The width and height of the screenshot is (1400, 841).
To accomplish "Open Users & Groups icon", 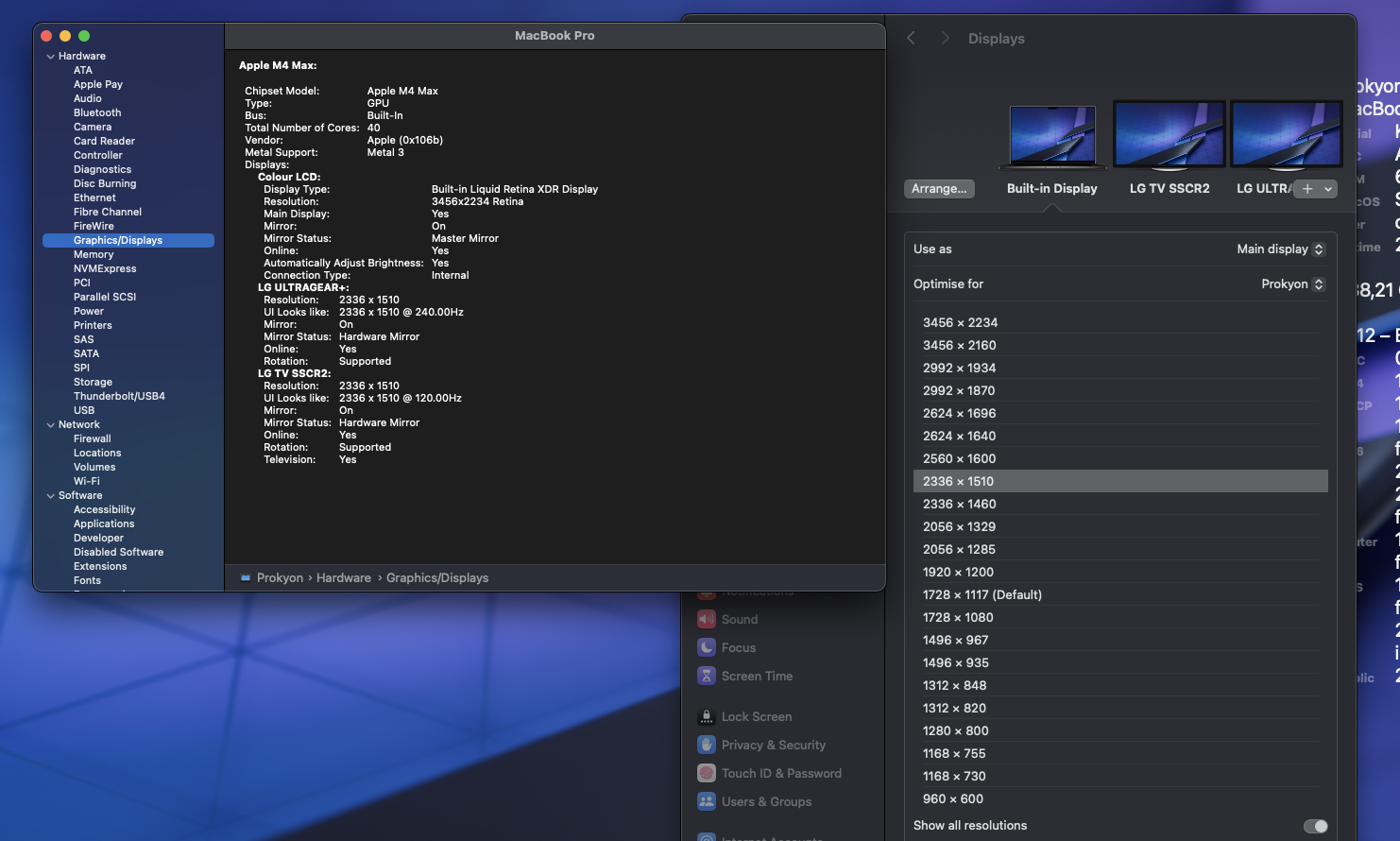I will coord(707,801).
